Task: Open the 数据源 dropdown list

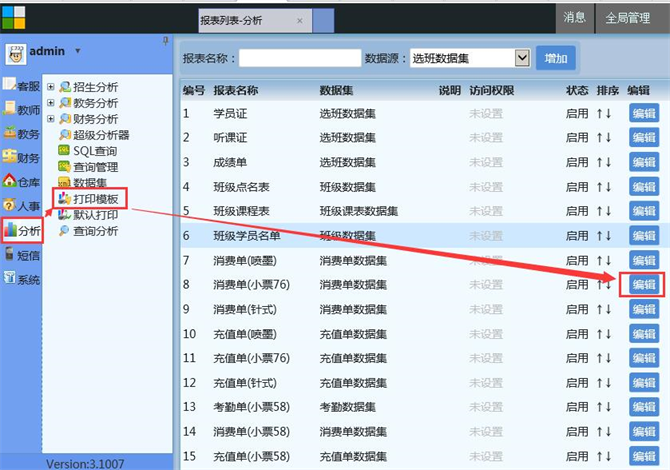Action: pyautogui.click(x=521, y=59)
